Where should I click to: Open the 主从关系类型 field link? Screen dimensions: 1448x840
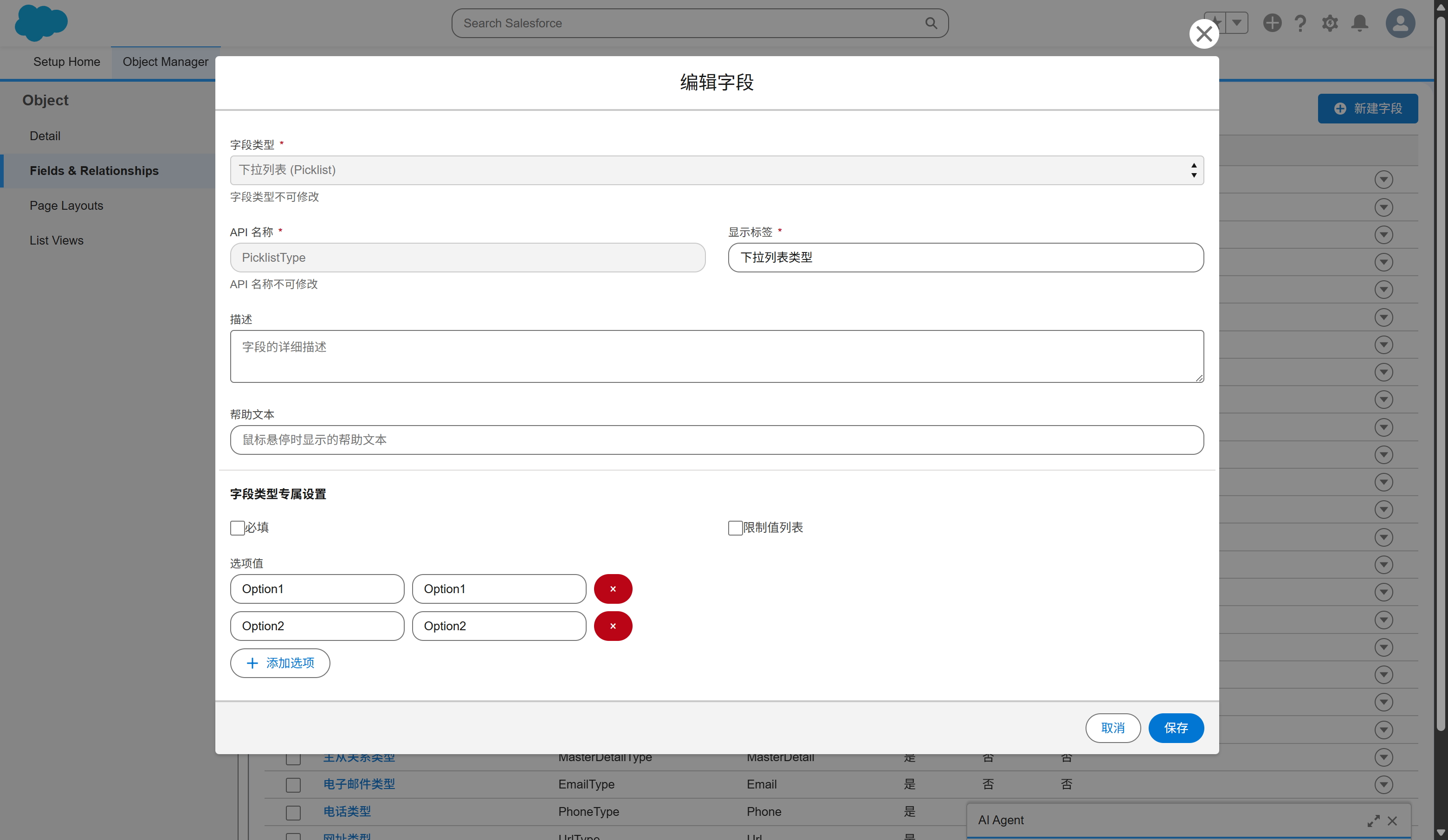point(359,759)
